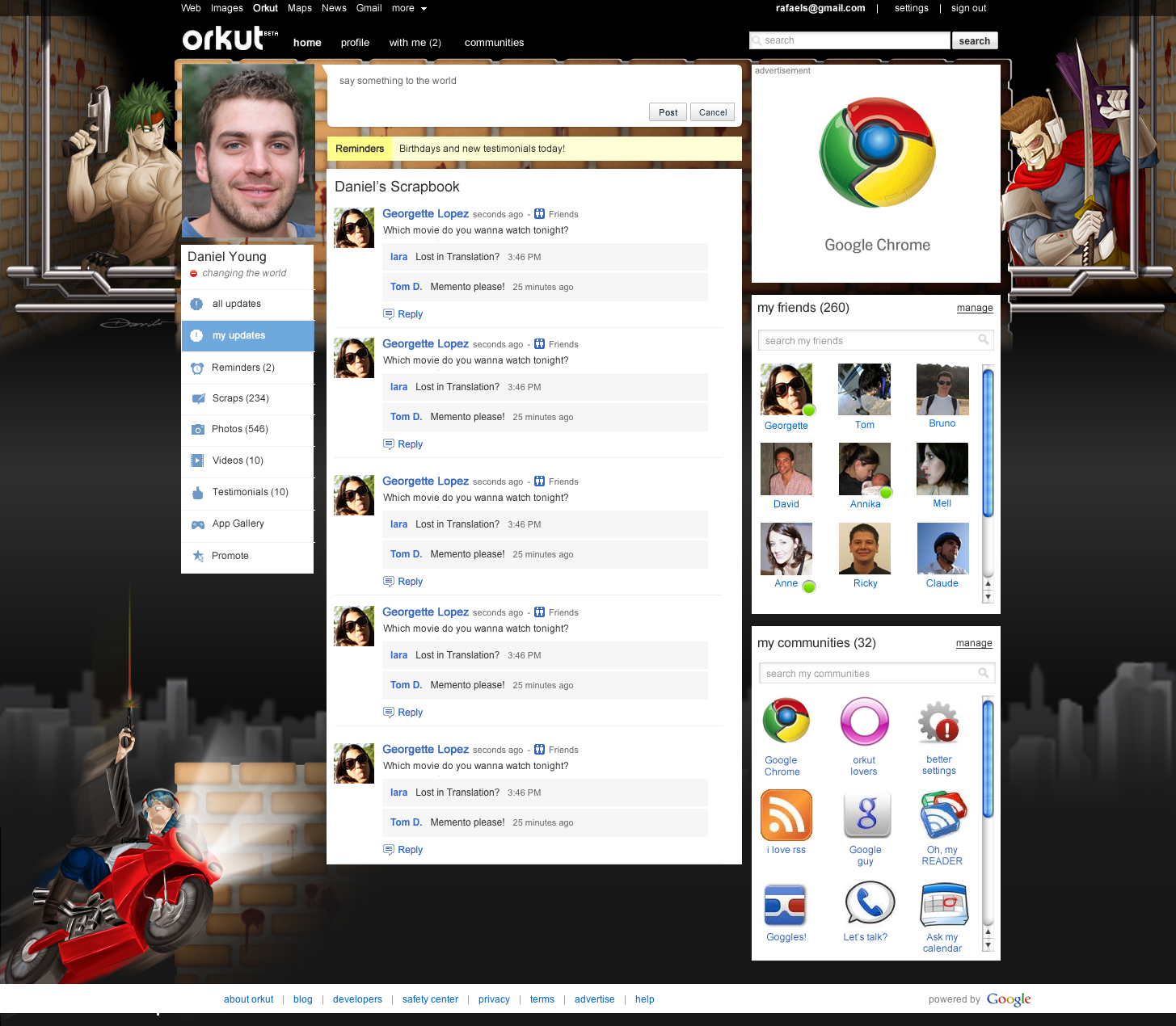Image resolution: width=1176 pixels, height=1026 pixels.
Task: Go to the home tab
Action: tap(307, 43)
